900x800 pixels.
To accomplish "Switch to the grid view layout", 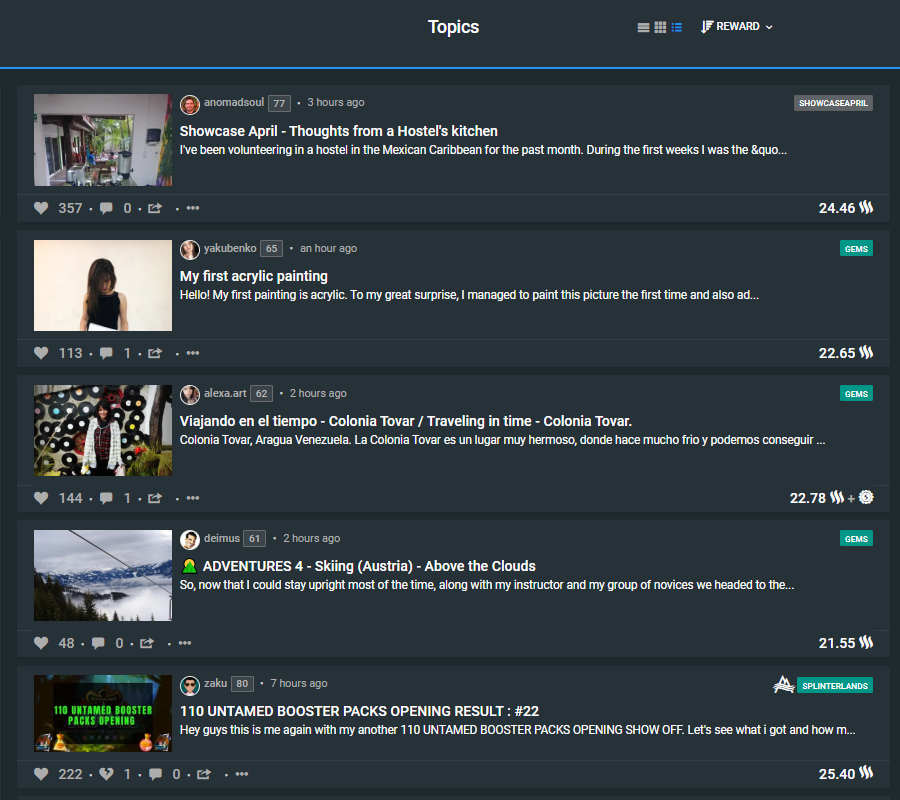I will [660, 27].
